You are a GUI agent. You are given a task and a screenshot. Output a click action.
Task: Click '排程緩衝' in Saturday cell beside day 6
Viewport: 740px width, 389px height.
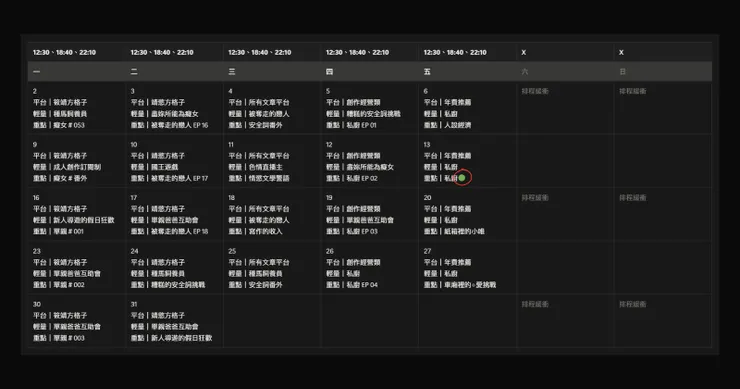point(535,91)
